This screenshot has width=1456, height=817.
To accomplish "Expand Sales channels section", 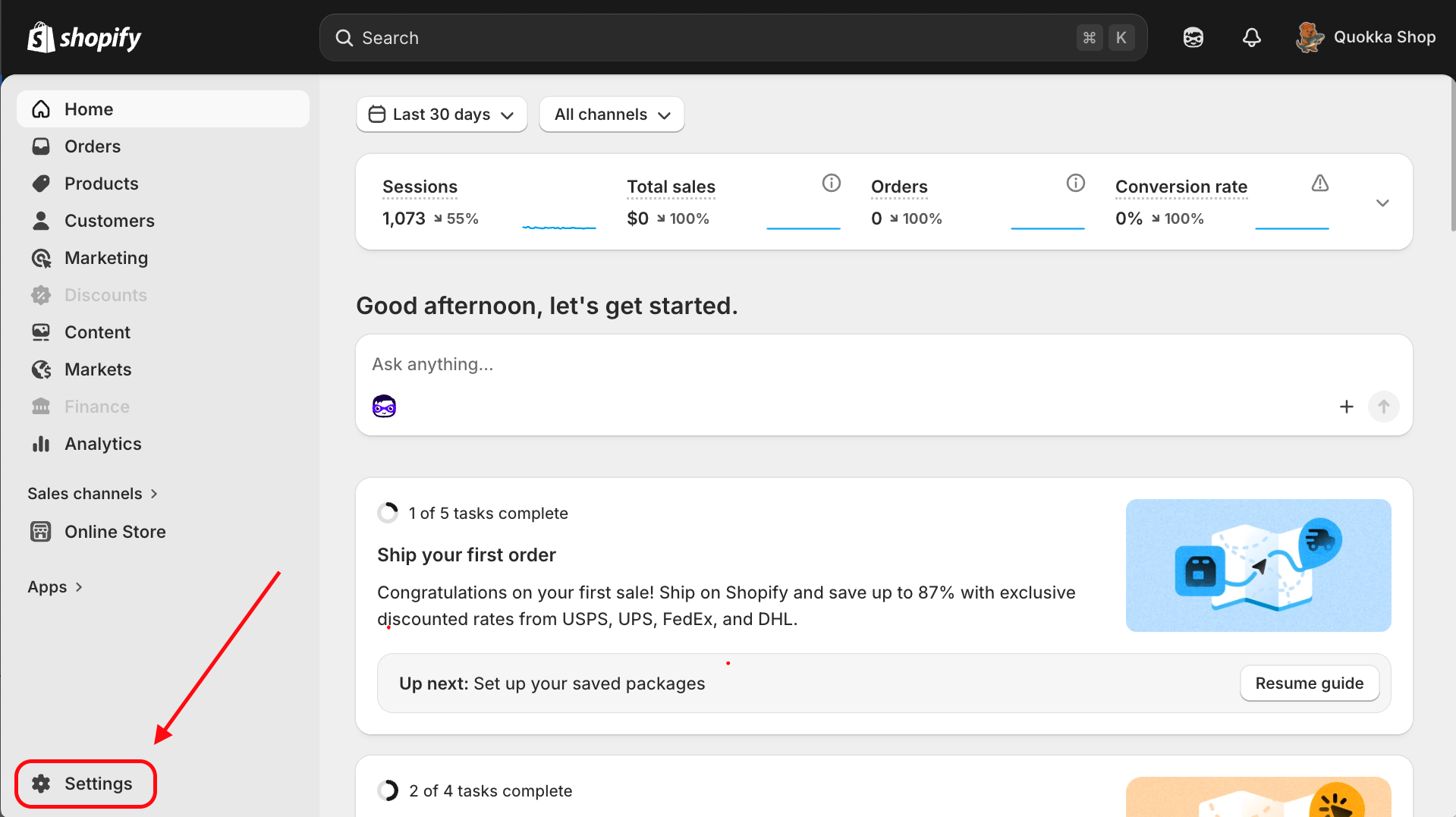I will (93, 494).
